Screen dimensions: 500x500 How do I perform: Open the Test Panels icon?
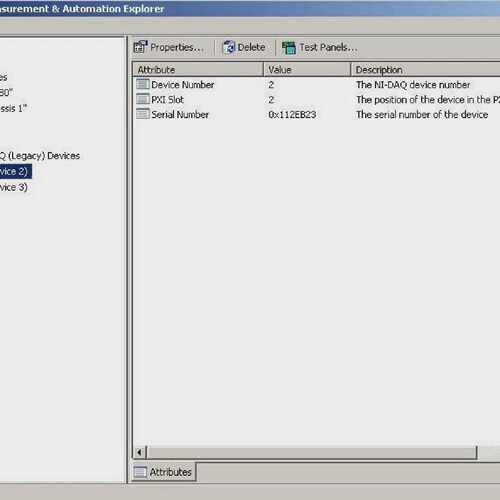(x=289, y=47)
